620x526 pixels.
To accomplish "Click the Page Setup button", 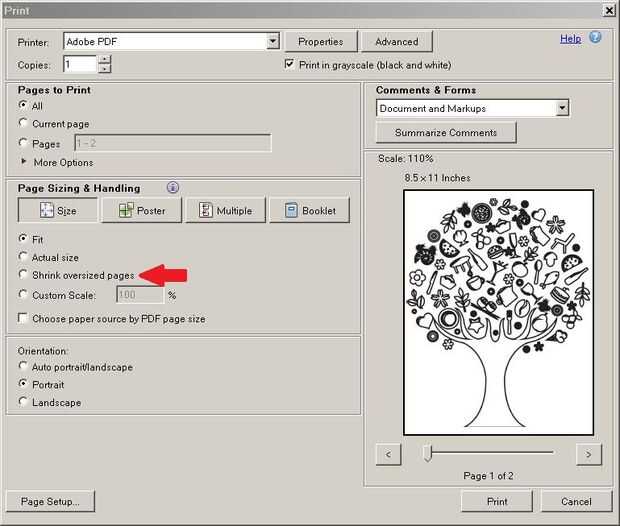I will (50, 501).
